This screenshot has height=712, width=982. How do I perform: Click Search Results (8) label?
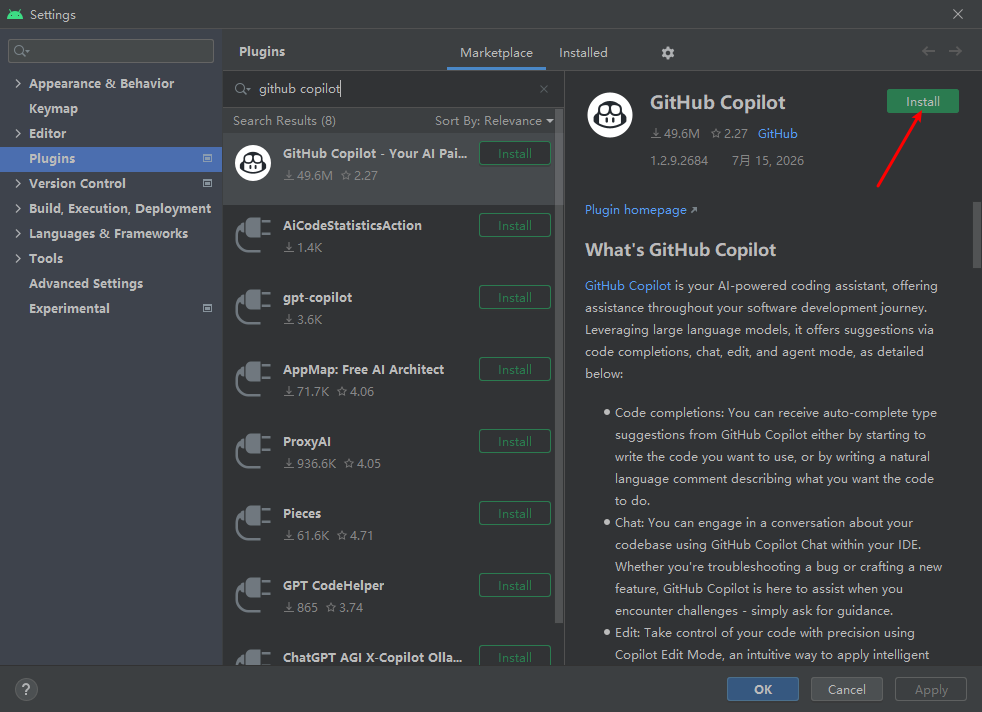284,121
